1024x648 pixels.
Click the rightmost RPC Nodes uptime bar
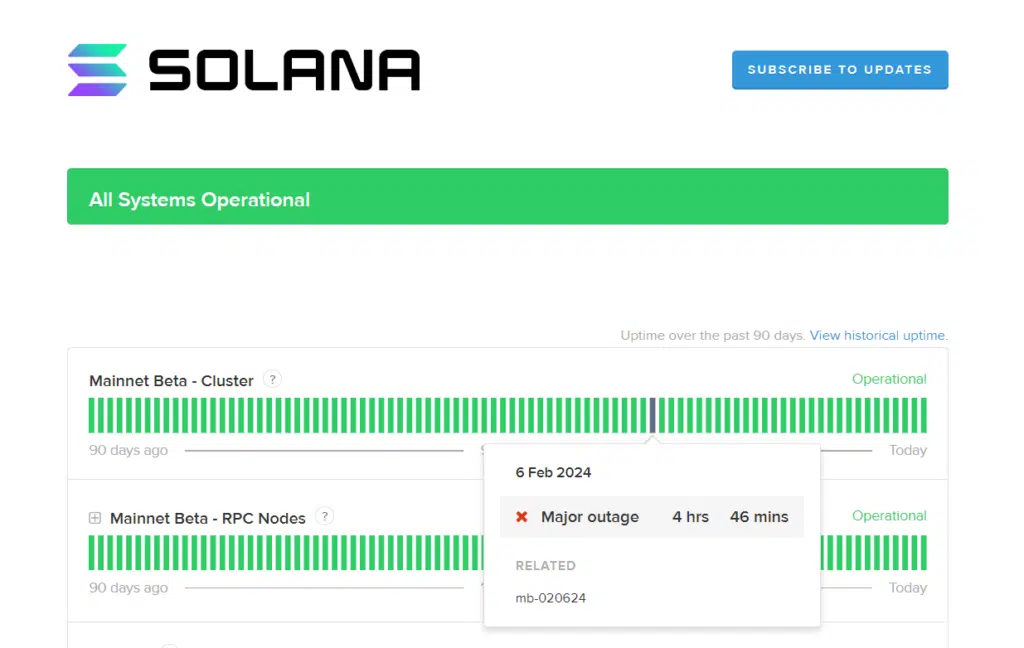(923, 552)
